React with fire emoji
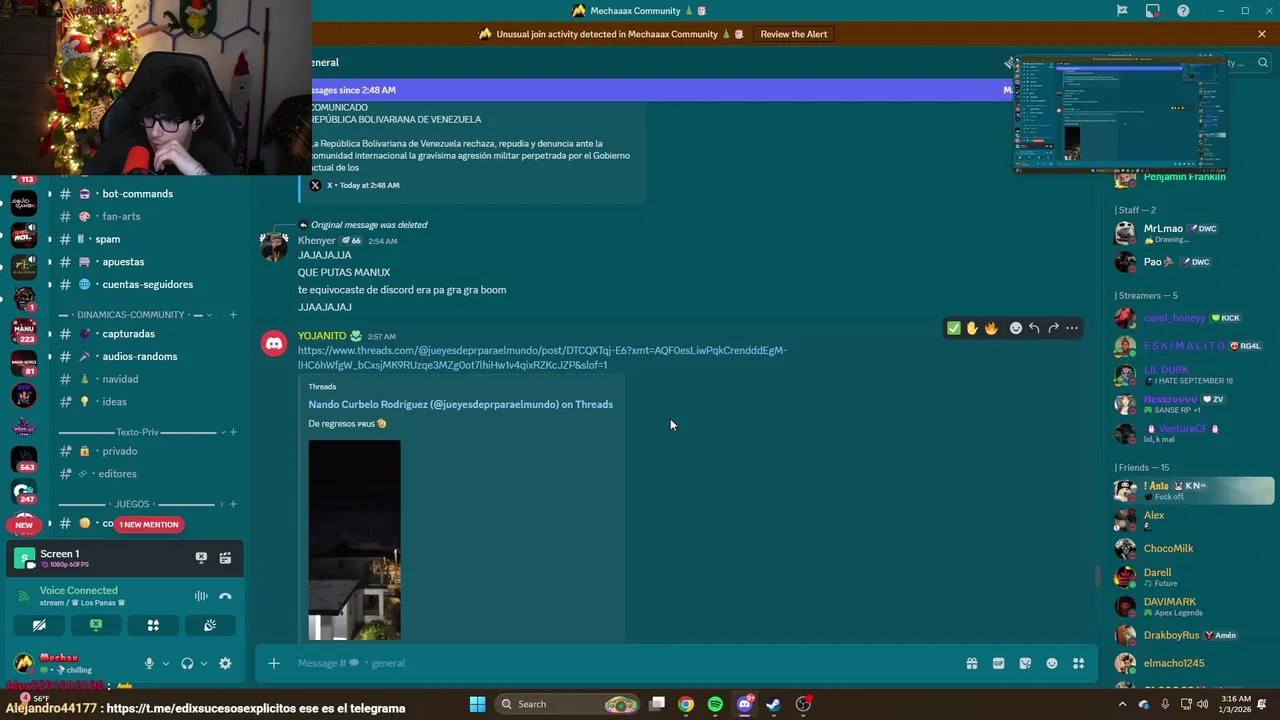Viewport: 1280px width, 720px height. pyautogui.click(x=991, y=328)
